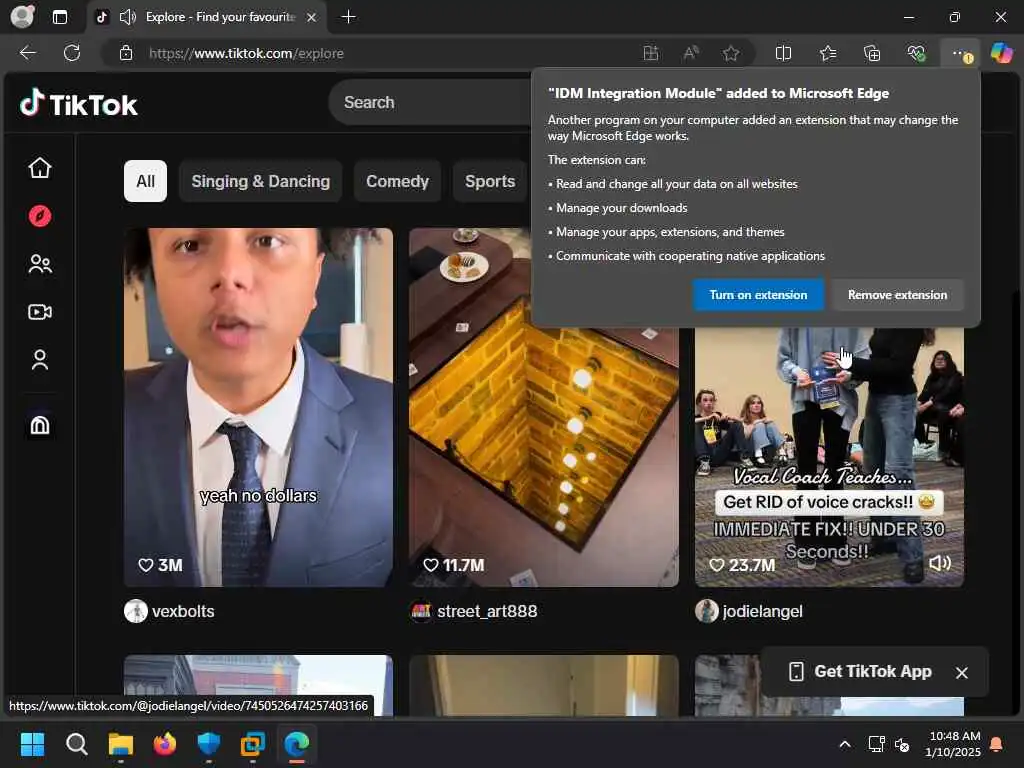
Task: Open a new tab
Action: click(x=349, y=17)
